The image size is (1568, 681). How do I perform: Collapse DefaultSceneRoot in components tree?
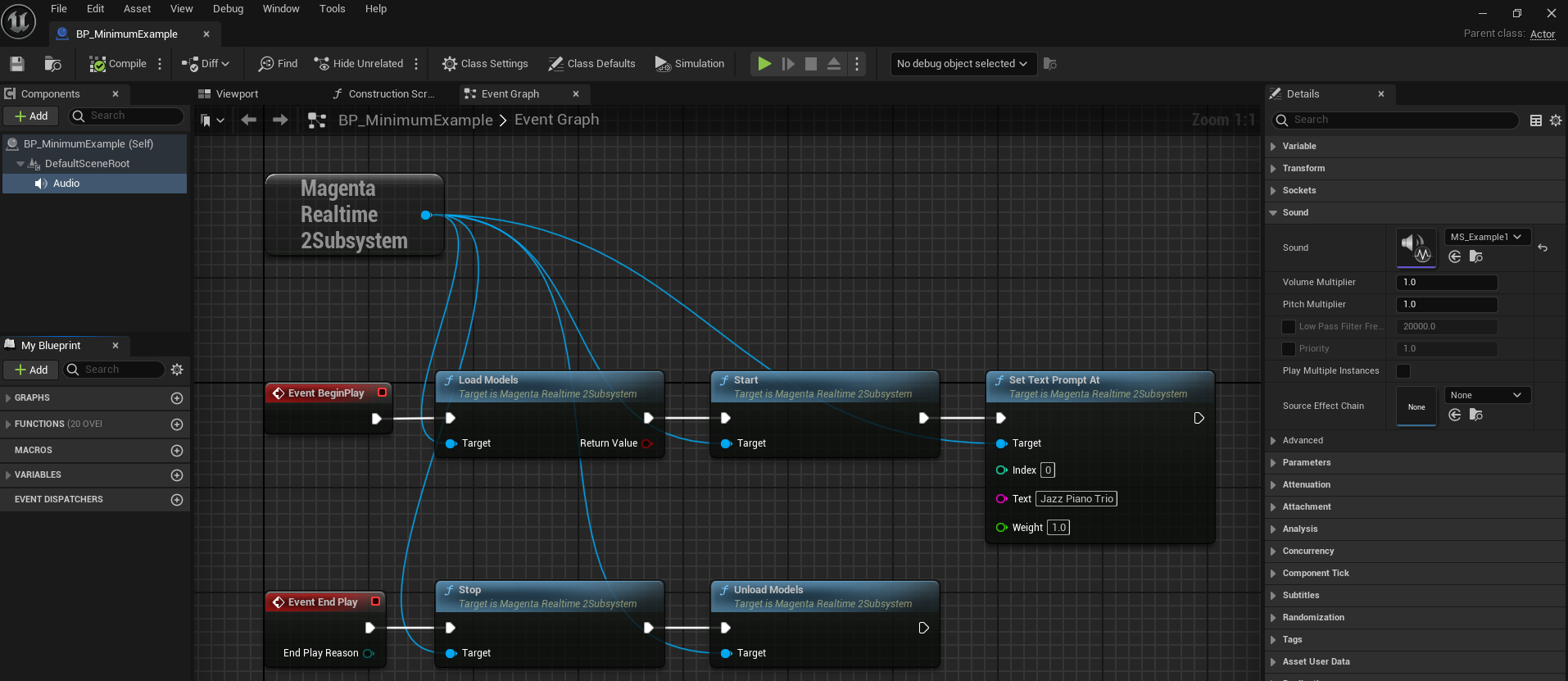coord(20,164)
